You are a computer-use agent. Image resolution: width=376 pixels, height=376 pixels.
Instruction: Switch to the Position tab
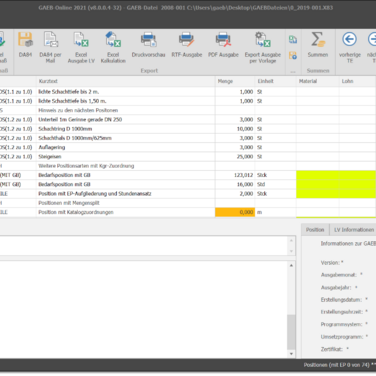pyautogui.click(x=315, y=230)
